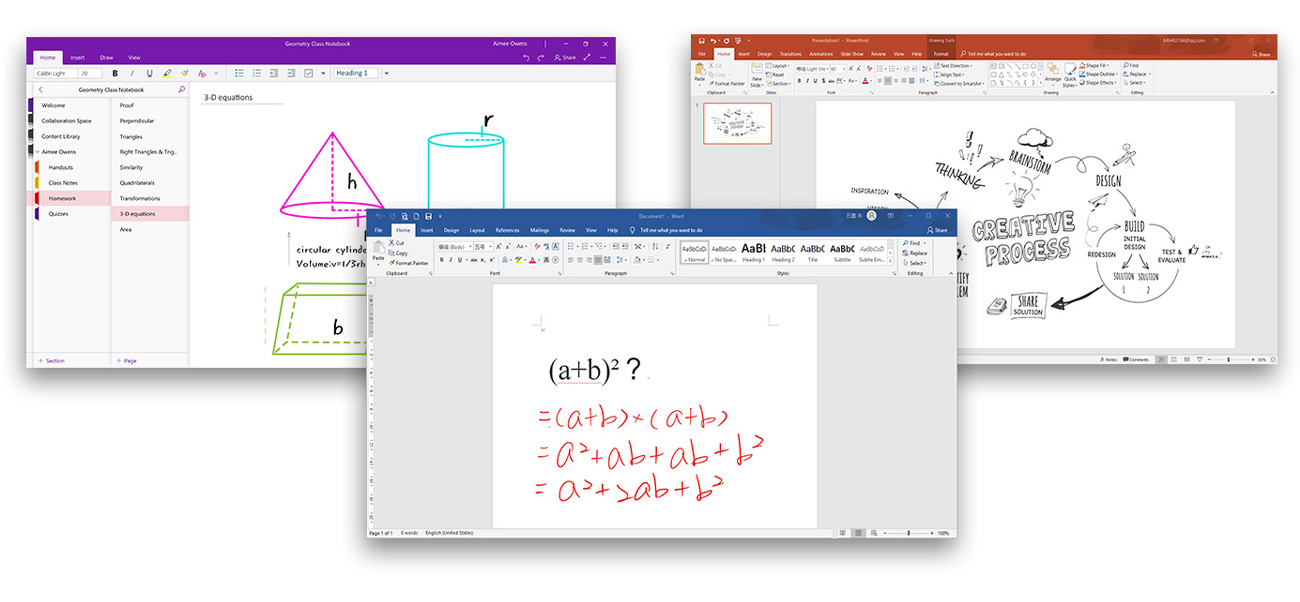The image size is (1300, 602).
Task: Open the References tab in Word
Action: 507,230
